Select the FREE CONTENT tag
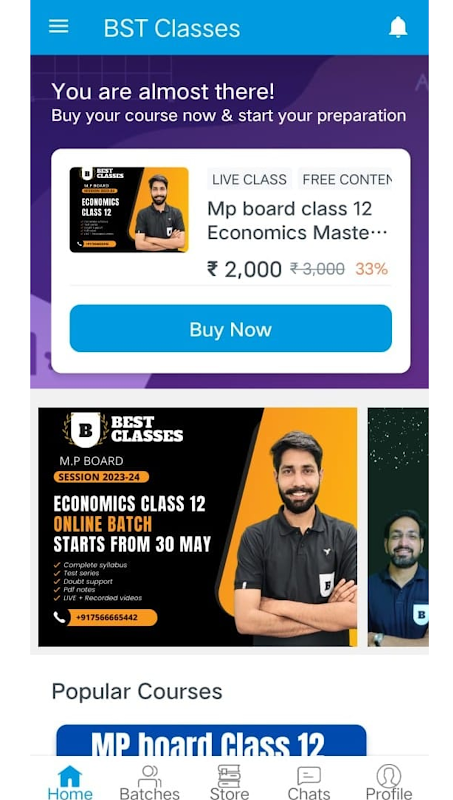453x800 pixels. 346,180
